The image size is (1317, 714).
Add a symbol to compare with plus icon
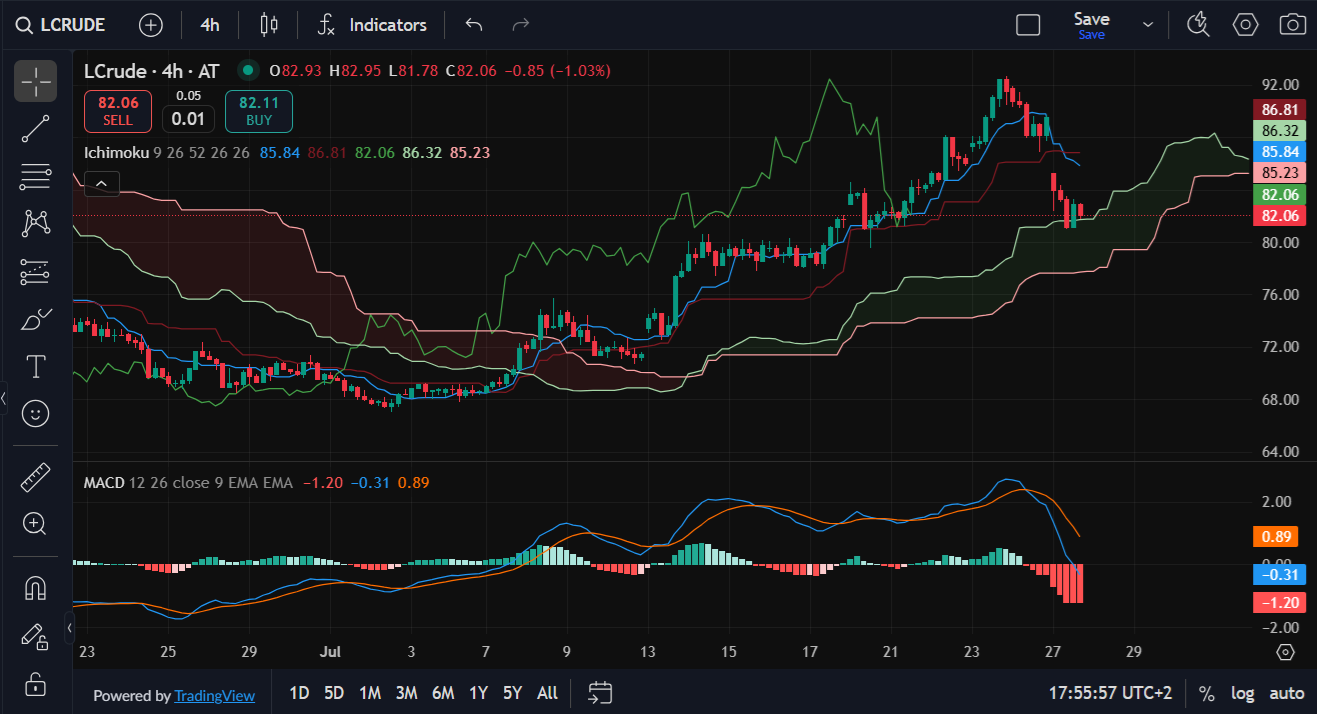click(150, 25)
